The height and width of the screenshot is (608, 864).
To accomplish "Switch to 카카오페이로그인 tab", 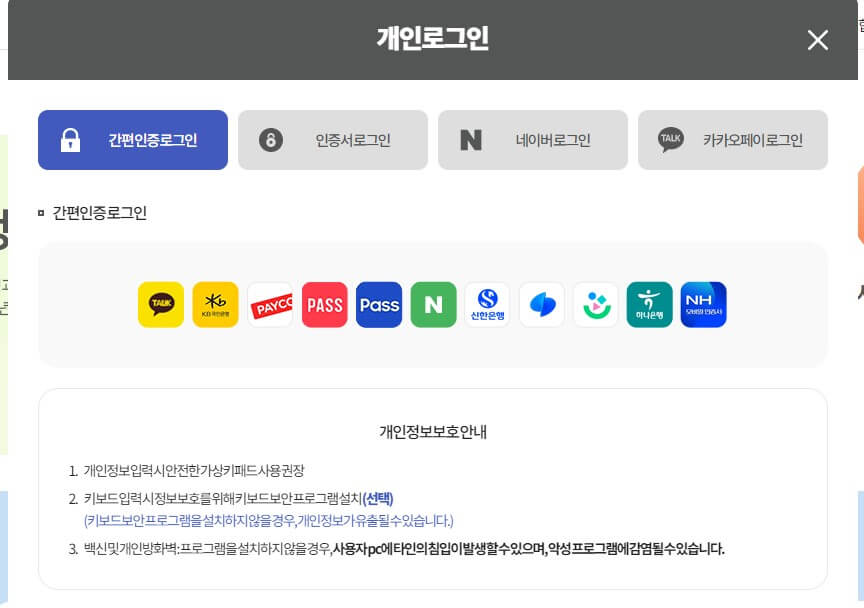I will [732, 140].
